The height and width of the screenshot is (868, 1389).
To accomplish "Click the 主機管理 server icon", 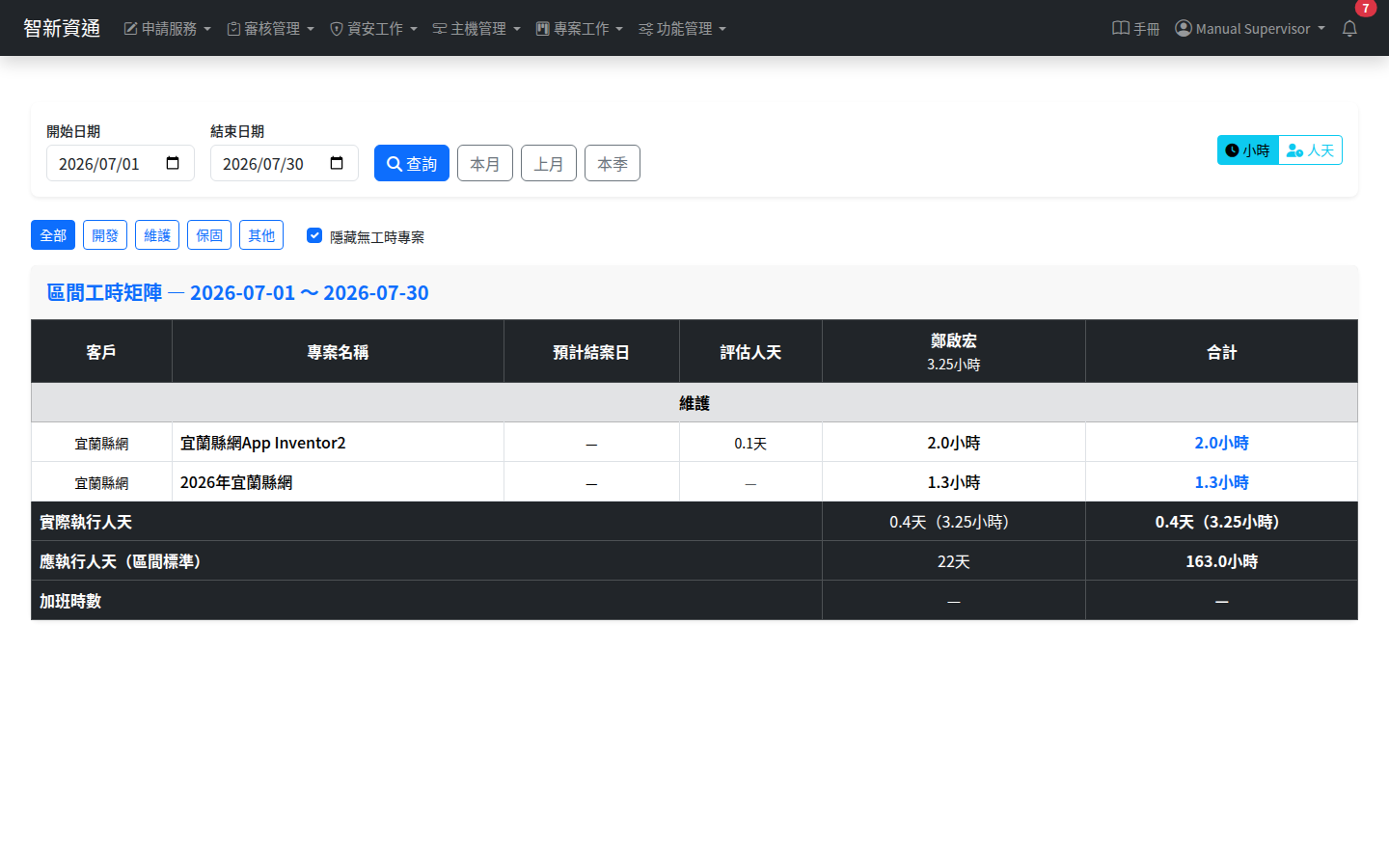I will point(440,29).
